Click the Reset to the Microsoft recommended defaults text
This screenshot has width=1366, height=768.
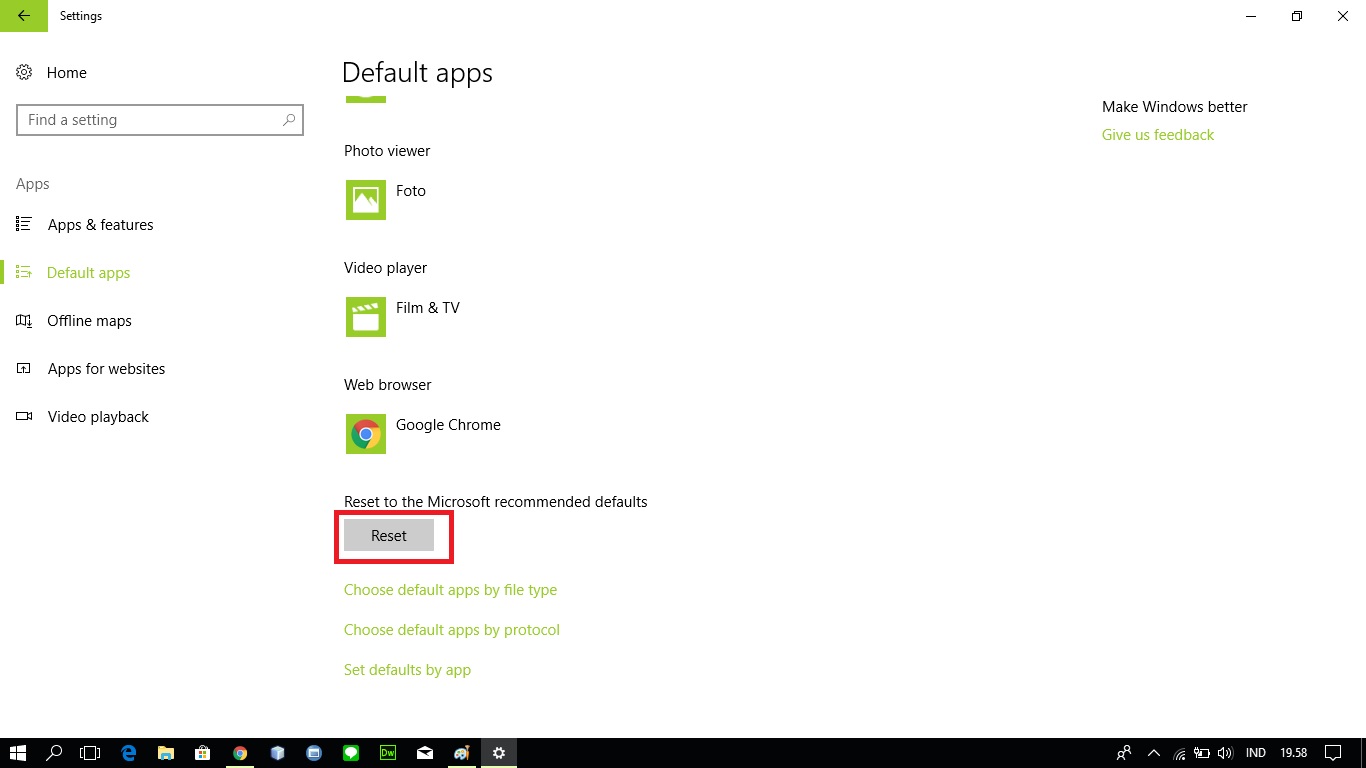(496, 502)
